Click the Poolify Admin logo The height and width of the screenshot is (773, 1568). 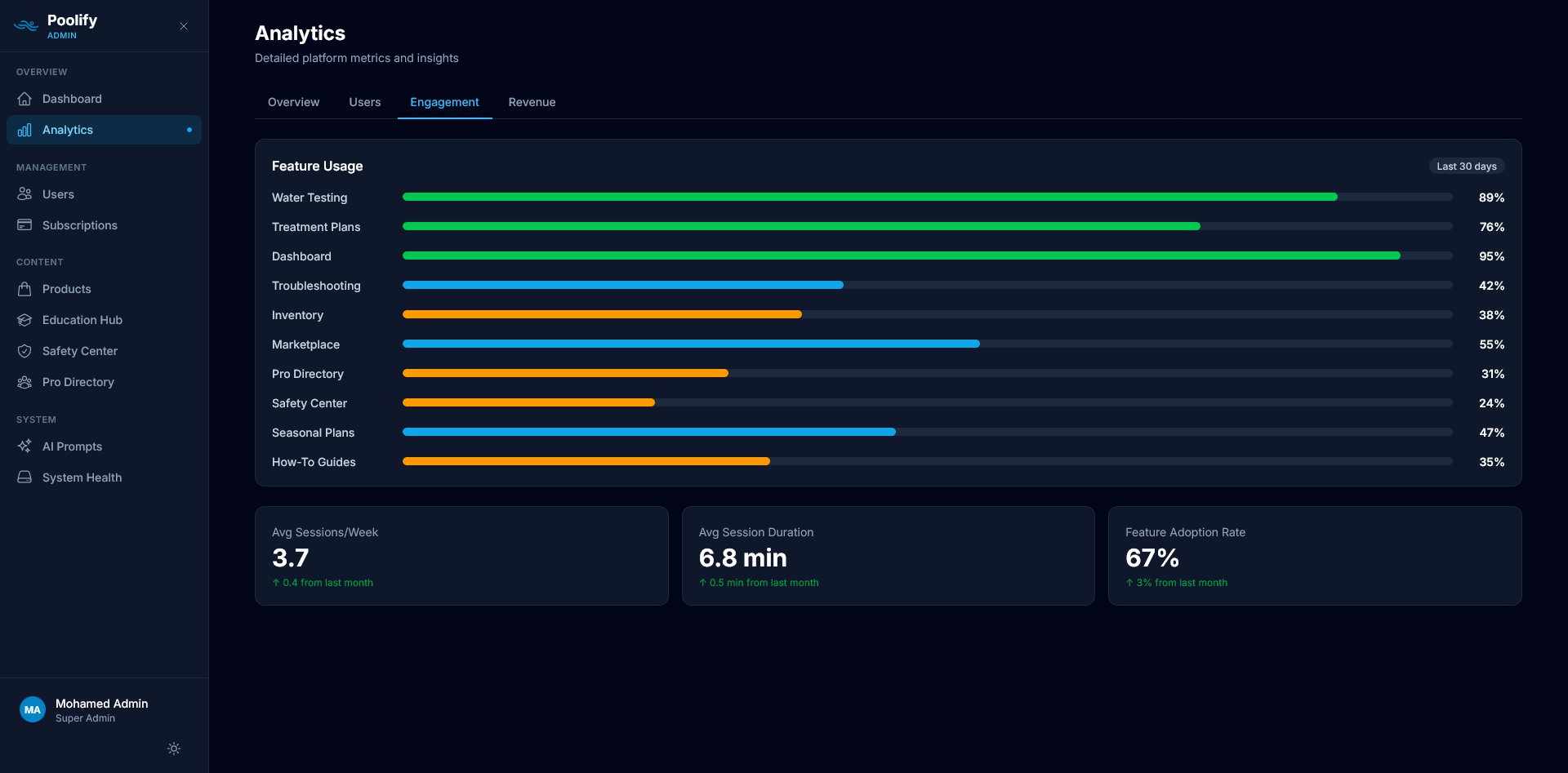[57, 24]
